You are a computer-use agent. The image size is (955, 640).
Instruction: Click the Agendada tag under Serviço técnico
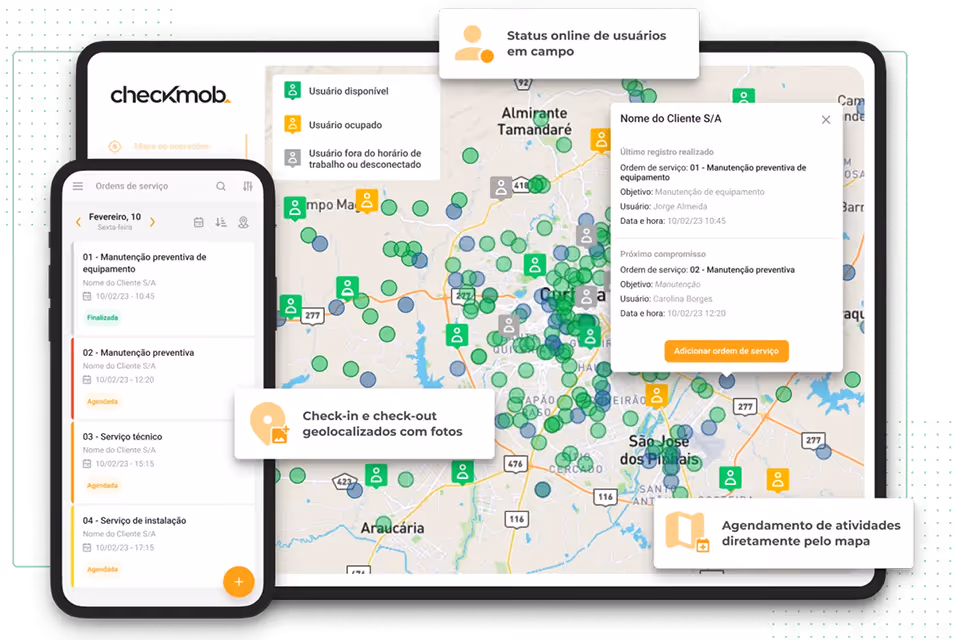coord(102,485)
